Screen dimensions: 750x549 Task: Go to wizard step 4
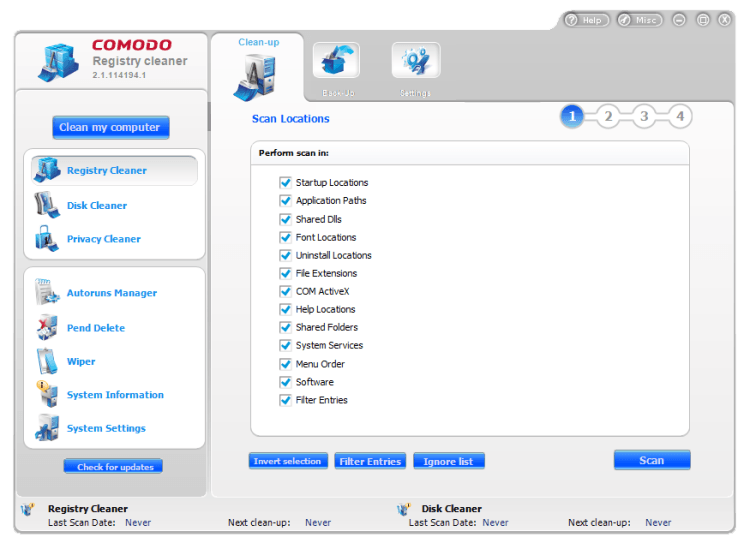tap(680, 116)
